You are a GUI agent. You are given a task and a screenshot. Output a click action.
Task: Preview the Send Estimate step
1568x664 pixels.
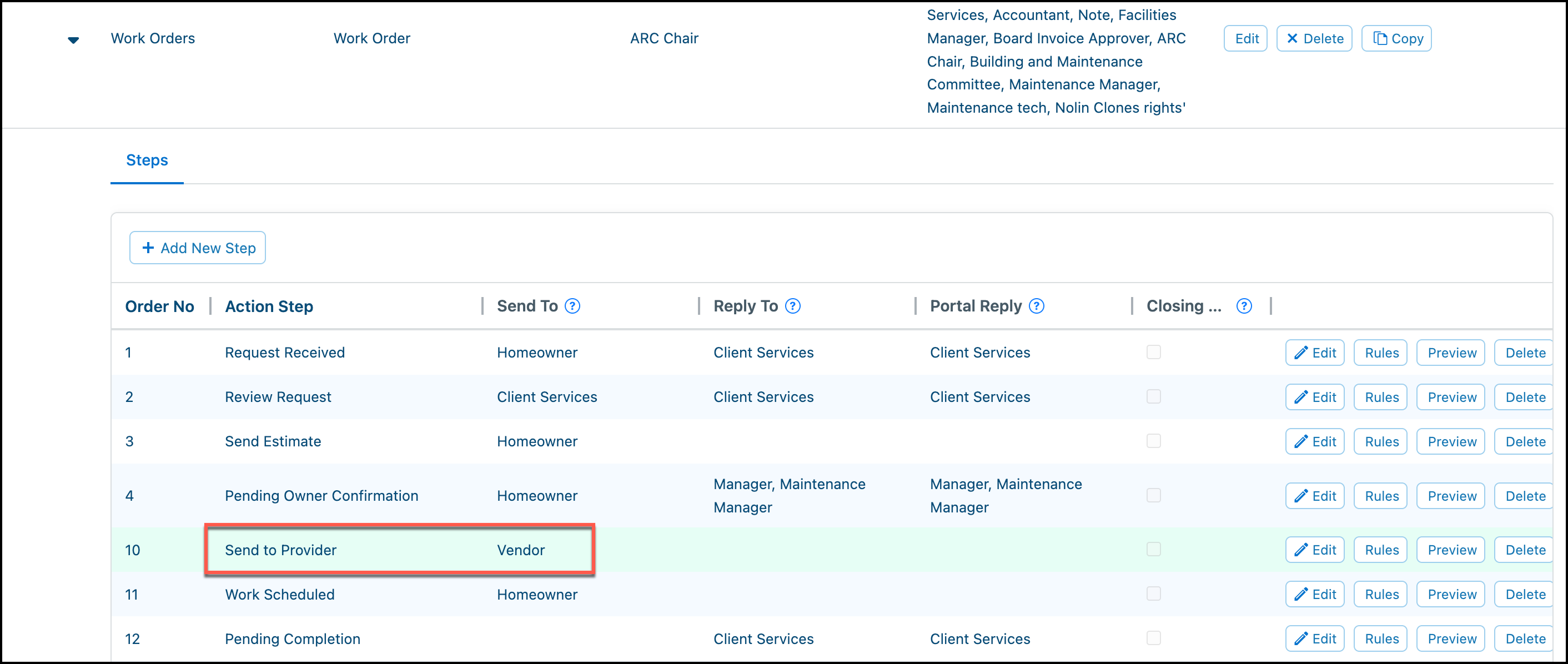coord(1451,441)
